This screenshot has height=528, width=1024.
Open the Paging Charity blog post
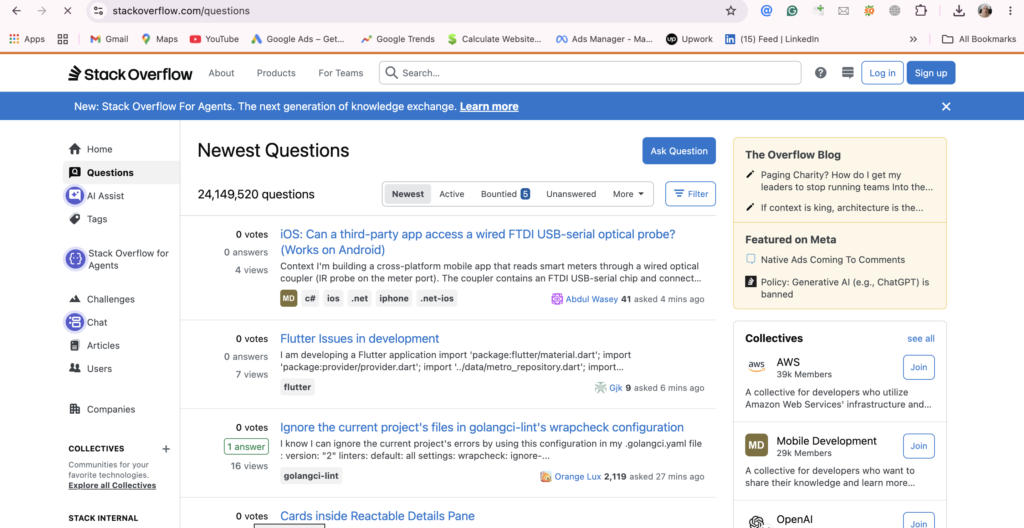click(x=847, y=181)
